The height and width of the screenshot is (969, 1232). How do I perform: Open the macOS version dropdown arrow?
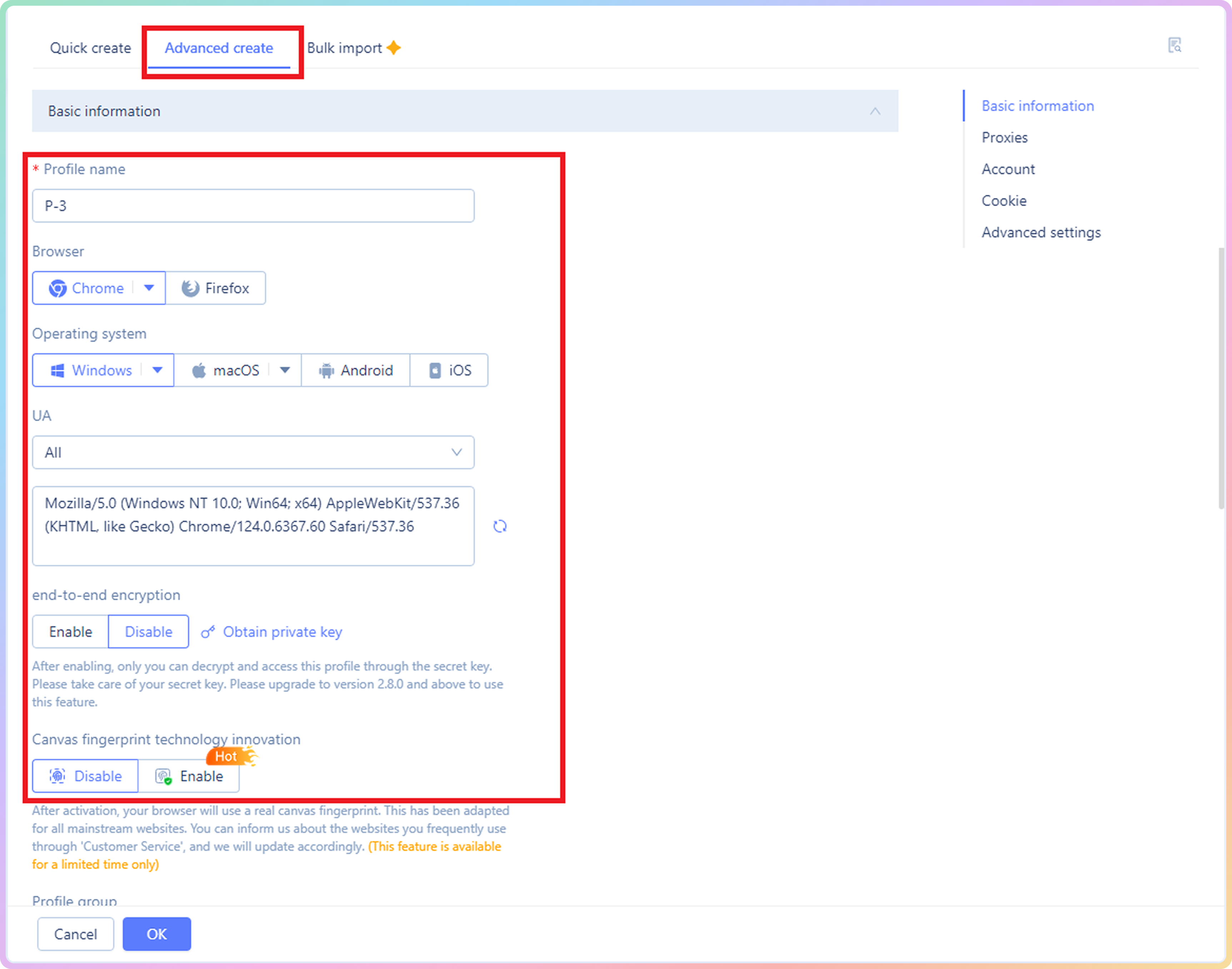[x=285, y=371]
